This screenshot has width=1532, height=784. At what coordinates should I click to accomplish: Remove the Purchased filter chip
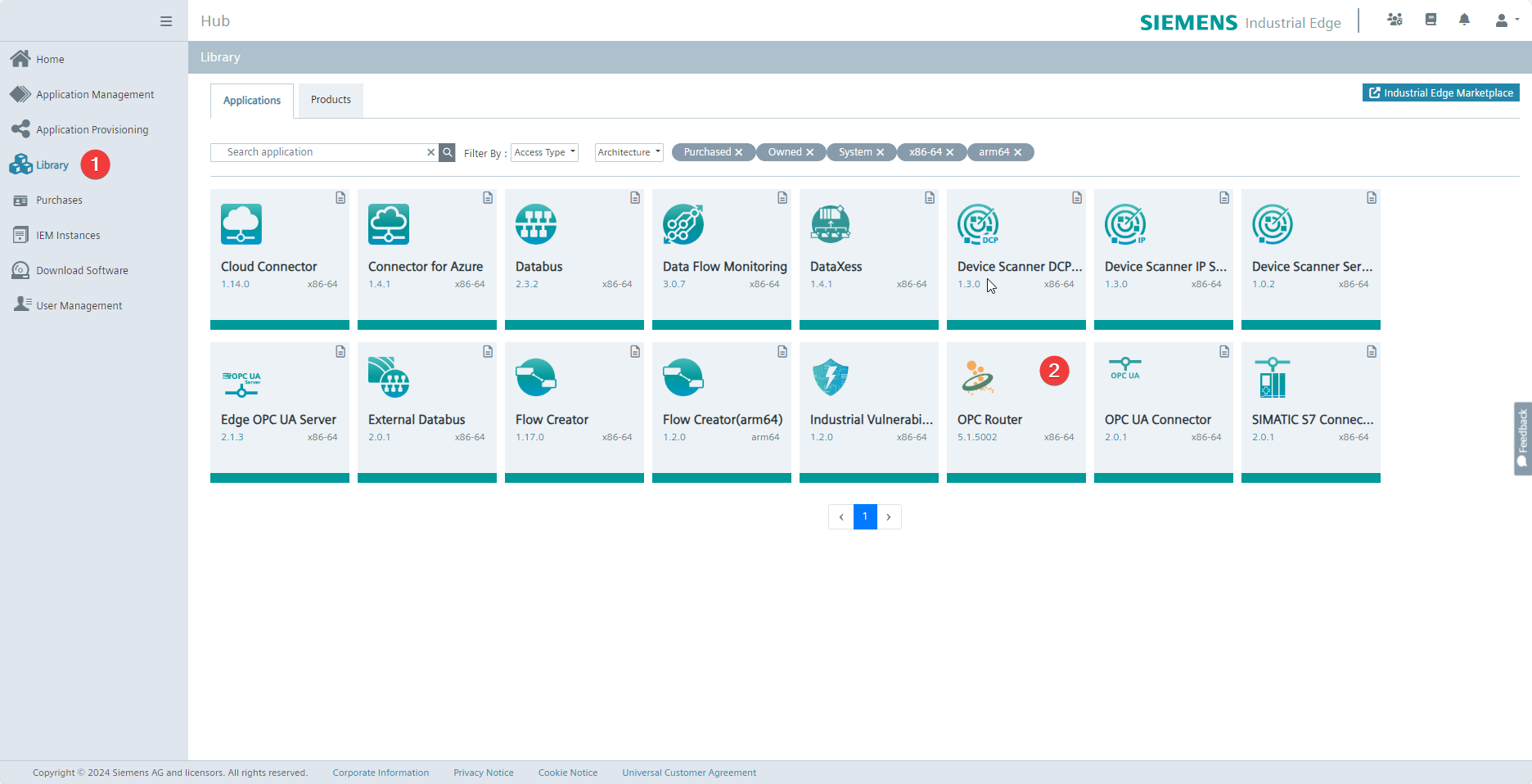739,152
